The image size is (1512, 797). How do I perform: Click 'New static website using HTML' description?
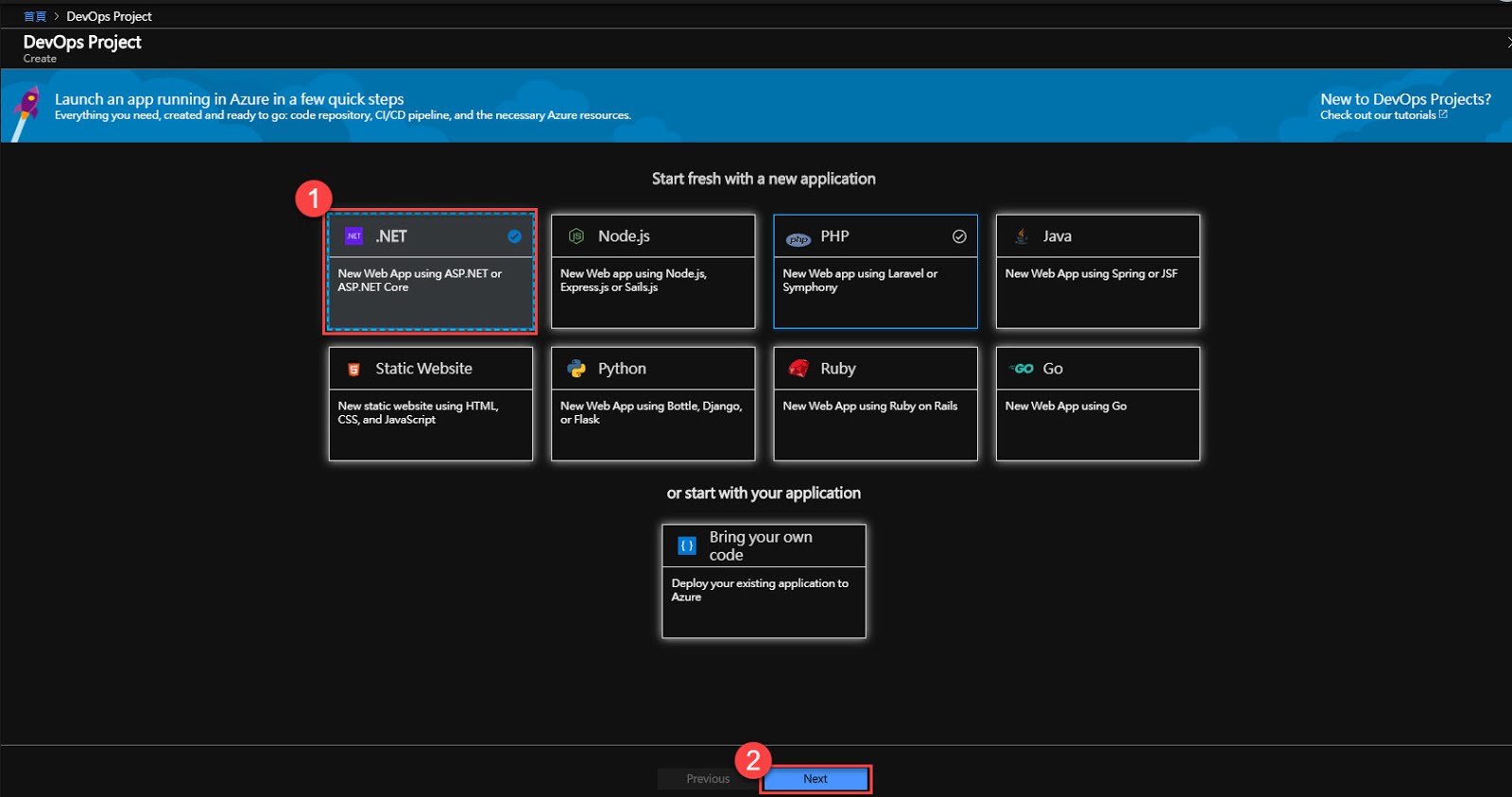[418, 412]
